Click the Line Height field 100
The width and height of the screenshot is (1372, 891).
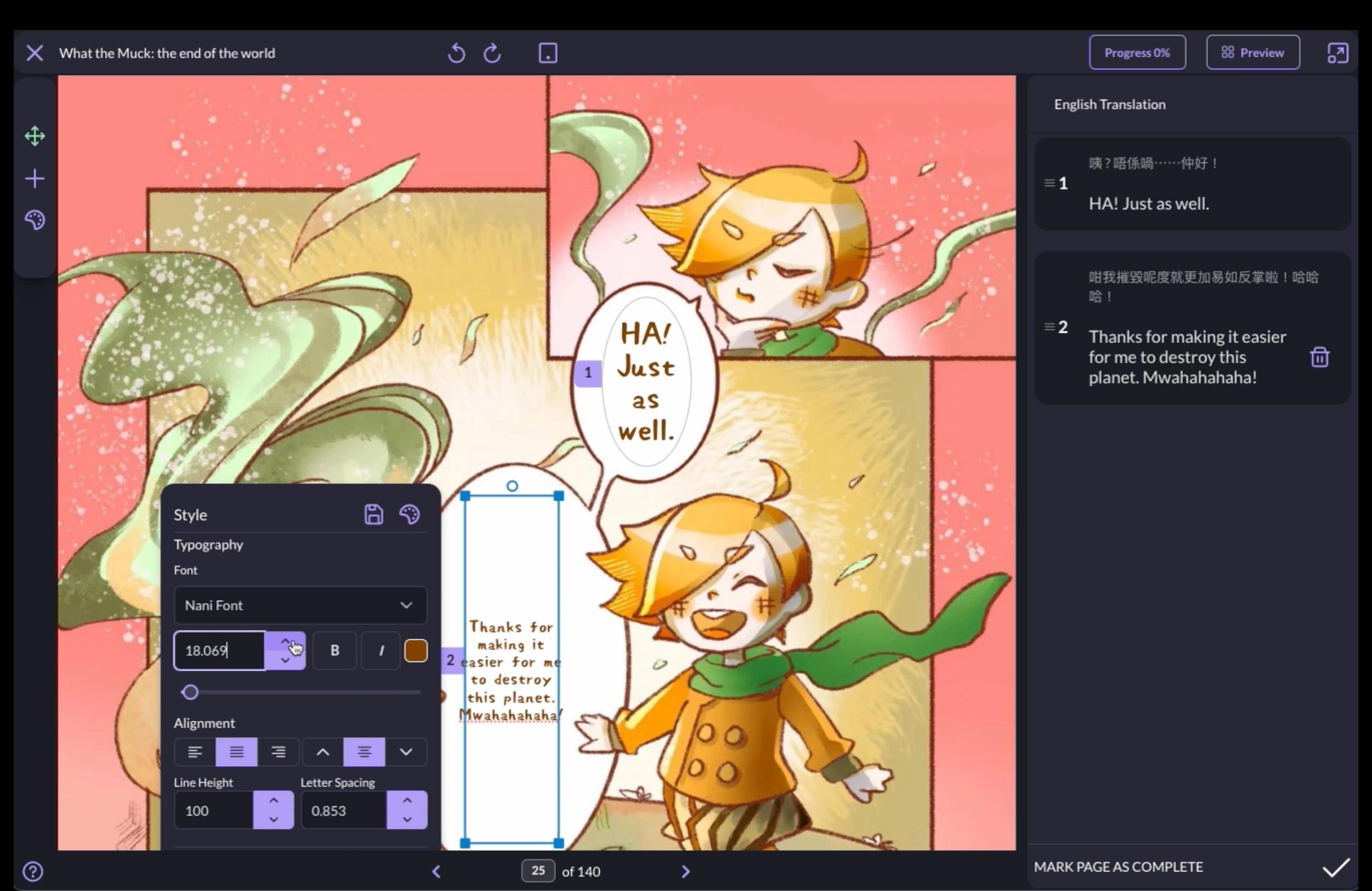click(214, 811)
